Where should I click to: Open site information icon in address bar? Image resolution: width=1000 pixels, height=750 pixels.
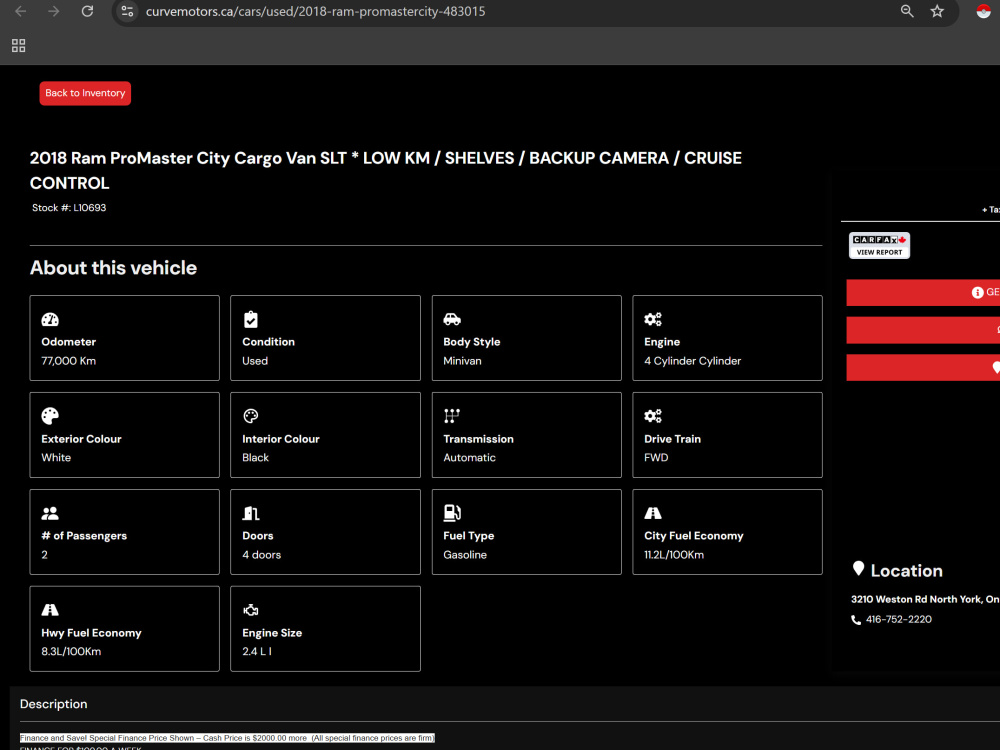(128, 11)
